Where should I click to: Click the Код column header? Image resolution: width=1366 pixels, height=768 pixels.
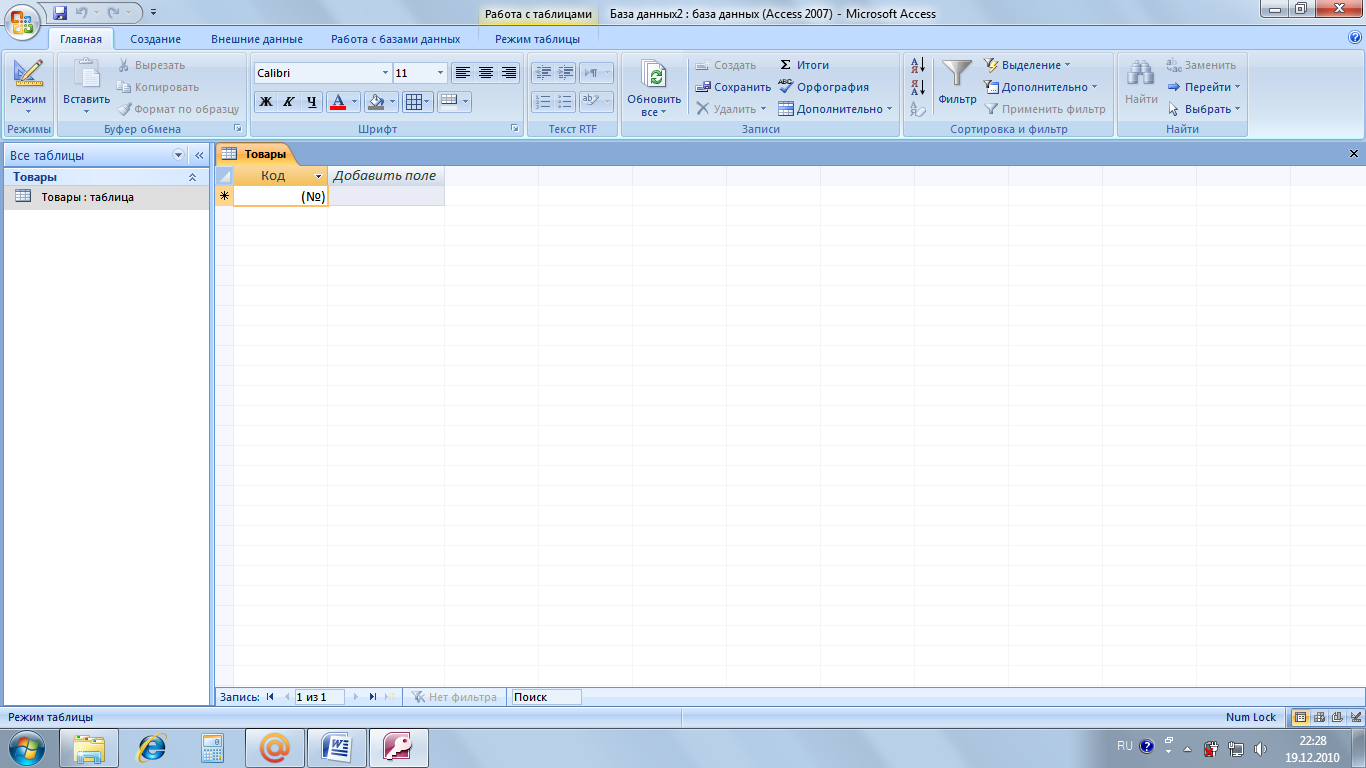coord(281,175)
